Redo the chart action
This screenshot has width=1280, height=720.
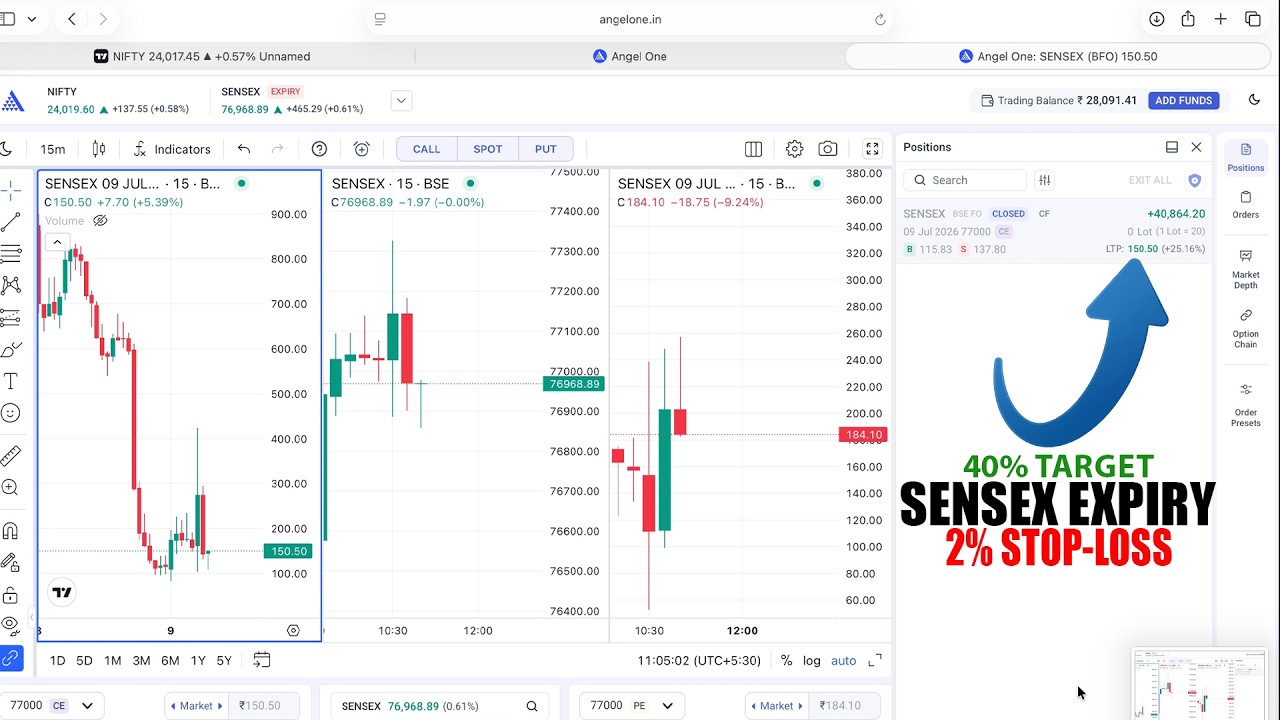[278, 149]
